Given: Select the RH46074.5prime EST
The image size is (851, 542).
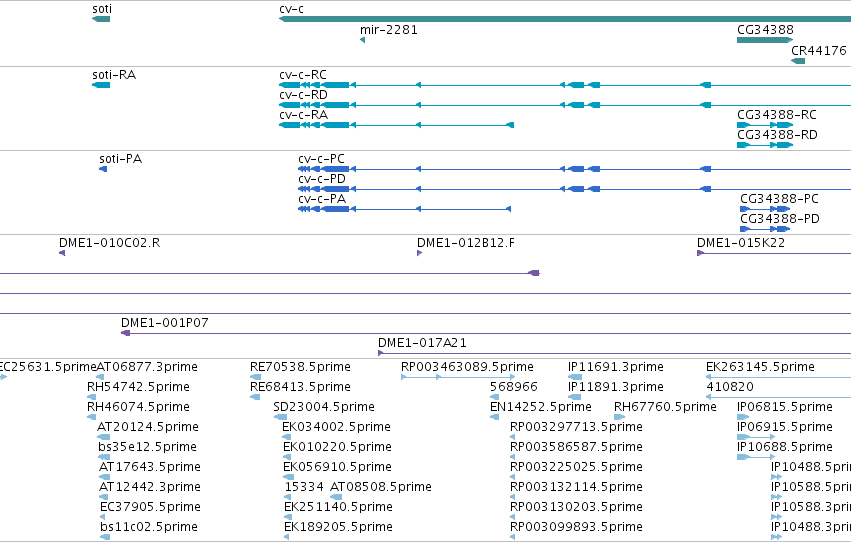Looking at the screenshot, I should (x=91, y=417).
